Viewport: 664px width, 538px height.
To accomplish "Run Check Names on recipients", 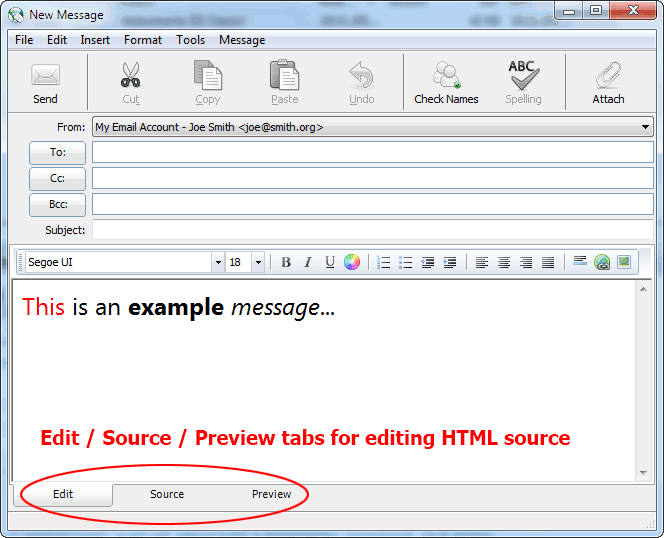I will [446, 83].
